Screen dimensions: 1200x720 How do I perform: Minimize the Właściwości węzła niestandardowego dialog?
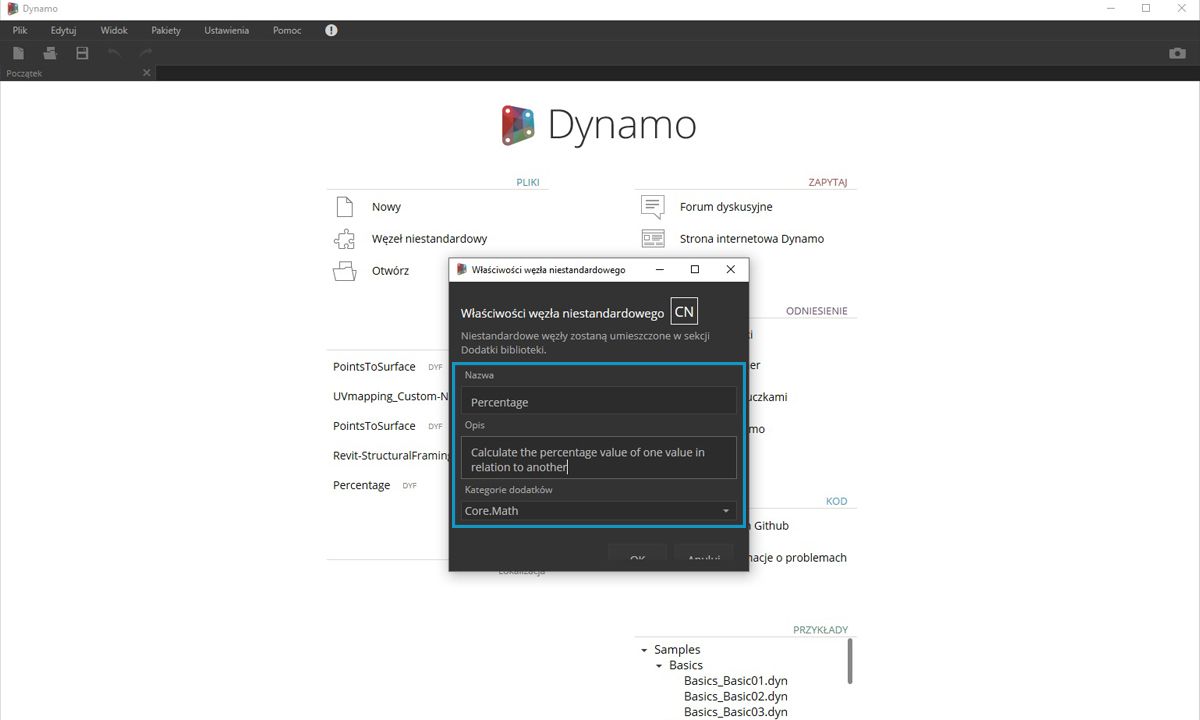(660, 269)
